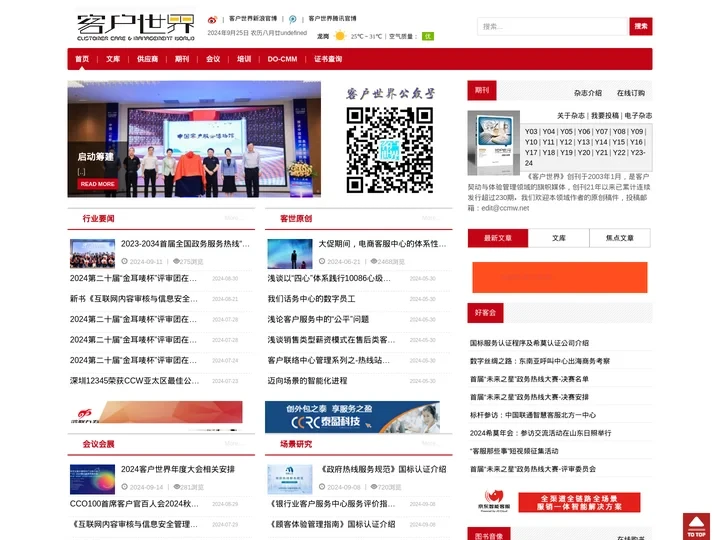Open 数字丝绸之路：东南亚呼叫中心出海商务考察
The height and width of the screenshot is (540, 720).
point(540,361)
